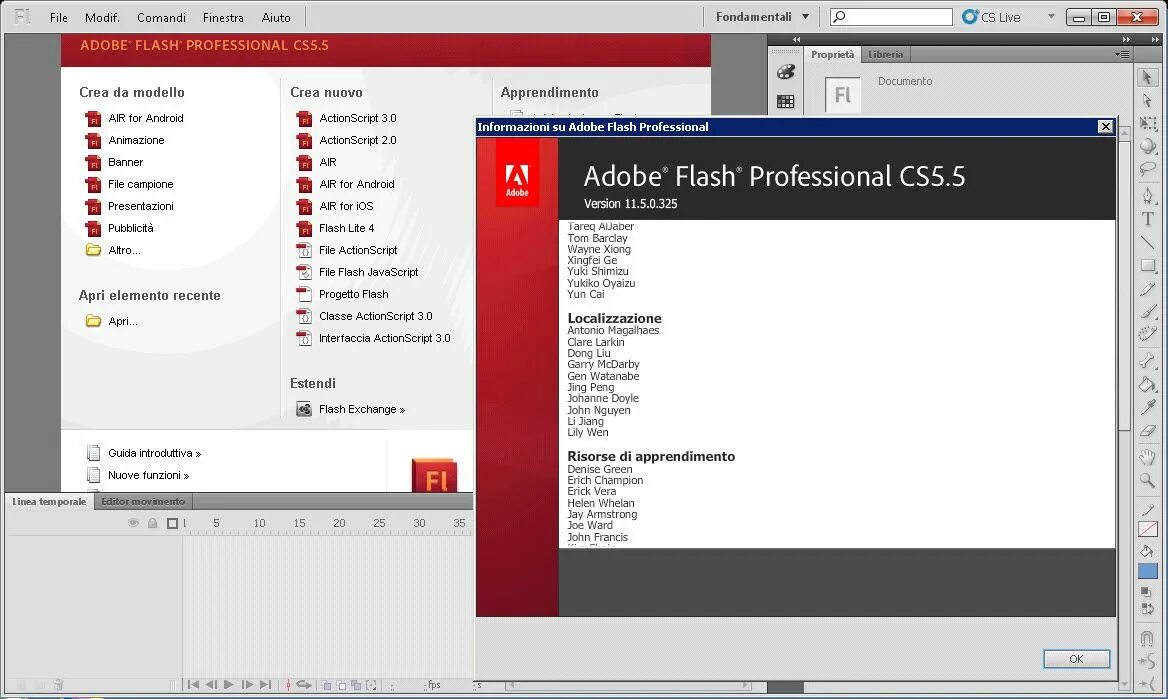Screen dimensions: 1168x699
Task: Toggle show layers as outlines square
Action: tap(172, 523)
